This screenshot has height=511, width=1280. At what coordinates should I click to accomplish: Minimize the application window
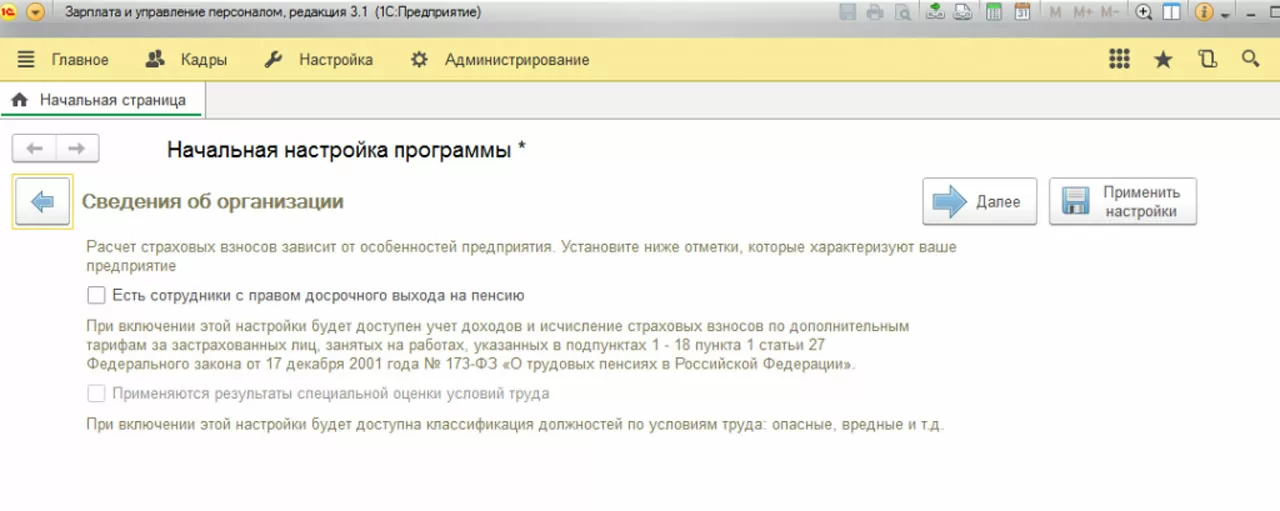coord(1252,14)
